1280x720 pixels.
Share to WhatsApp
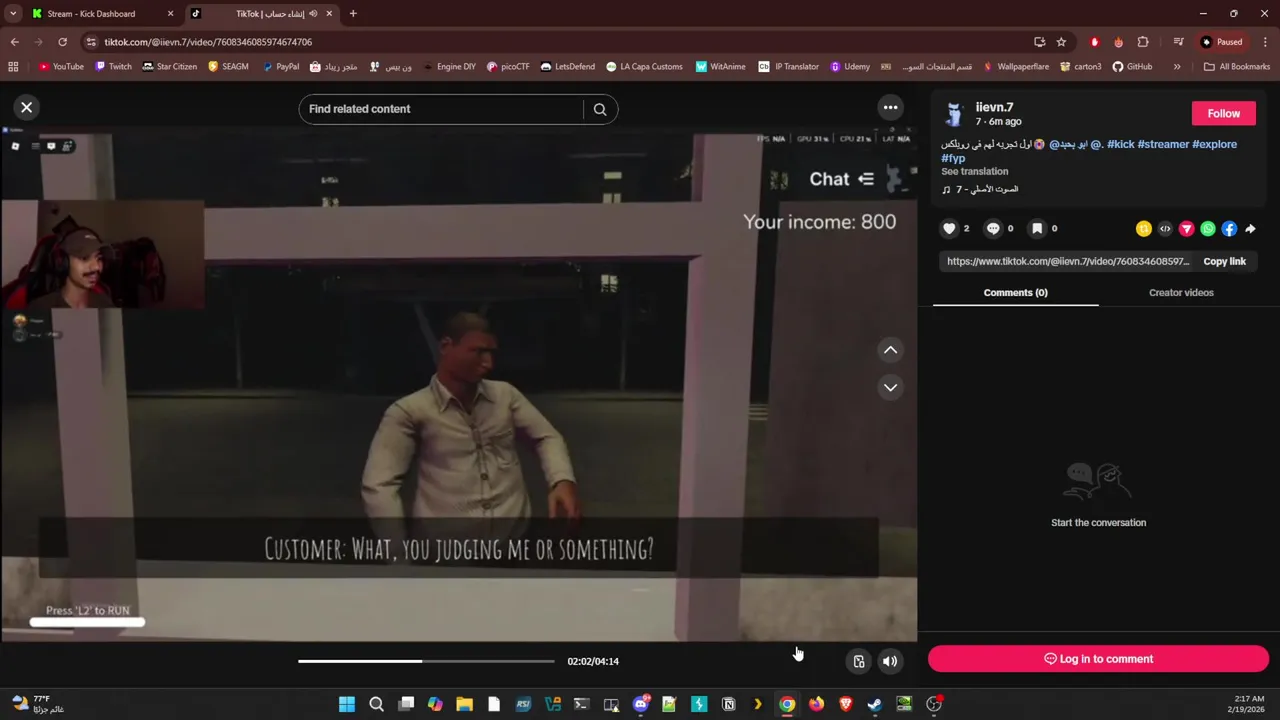coord(1208,229)
